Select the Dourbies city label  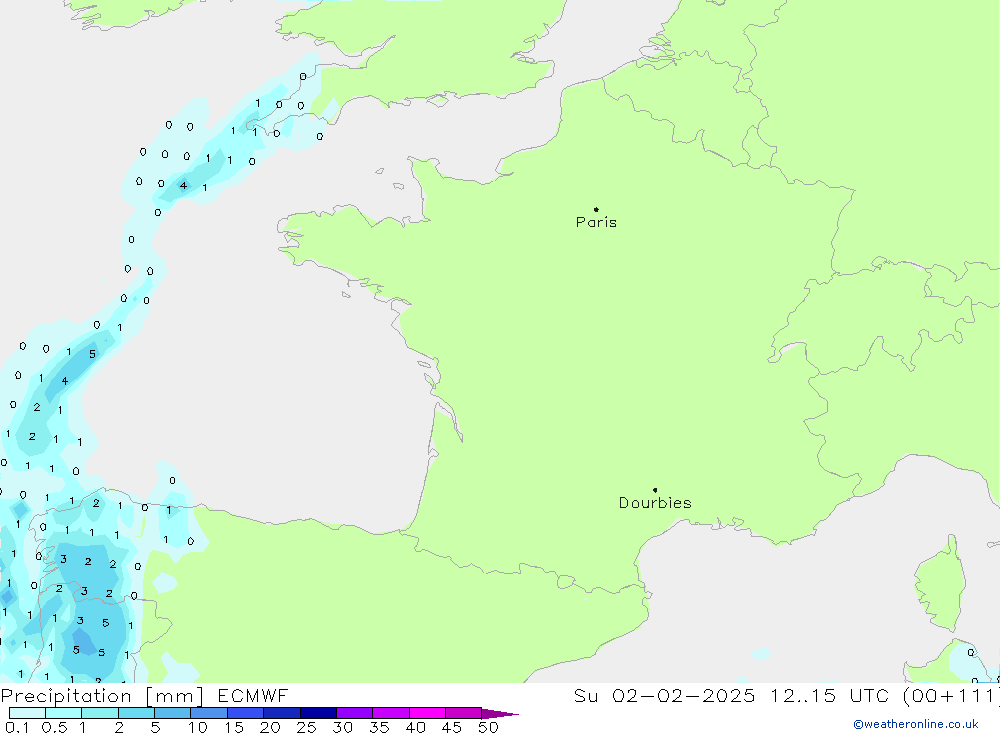(x=655, y=503)
